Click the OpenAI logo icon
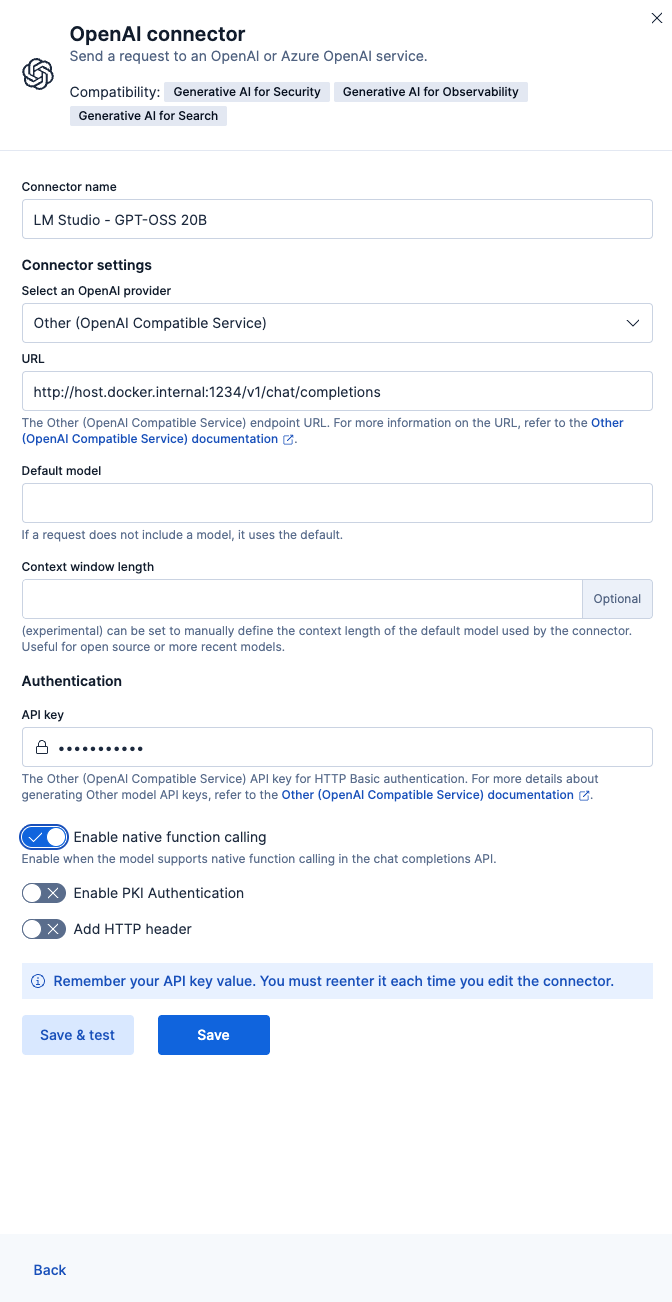 (x=38, y=74)
